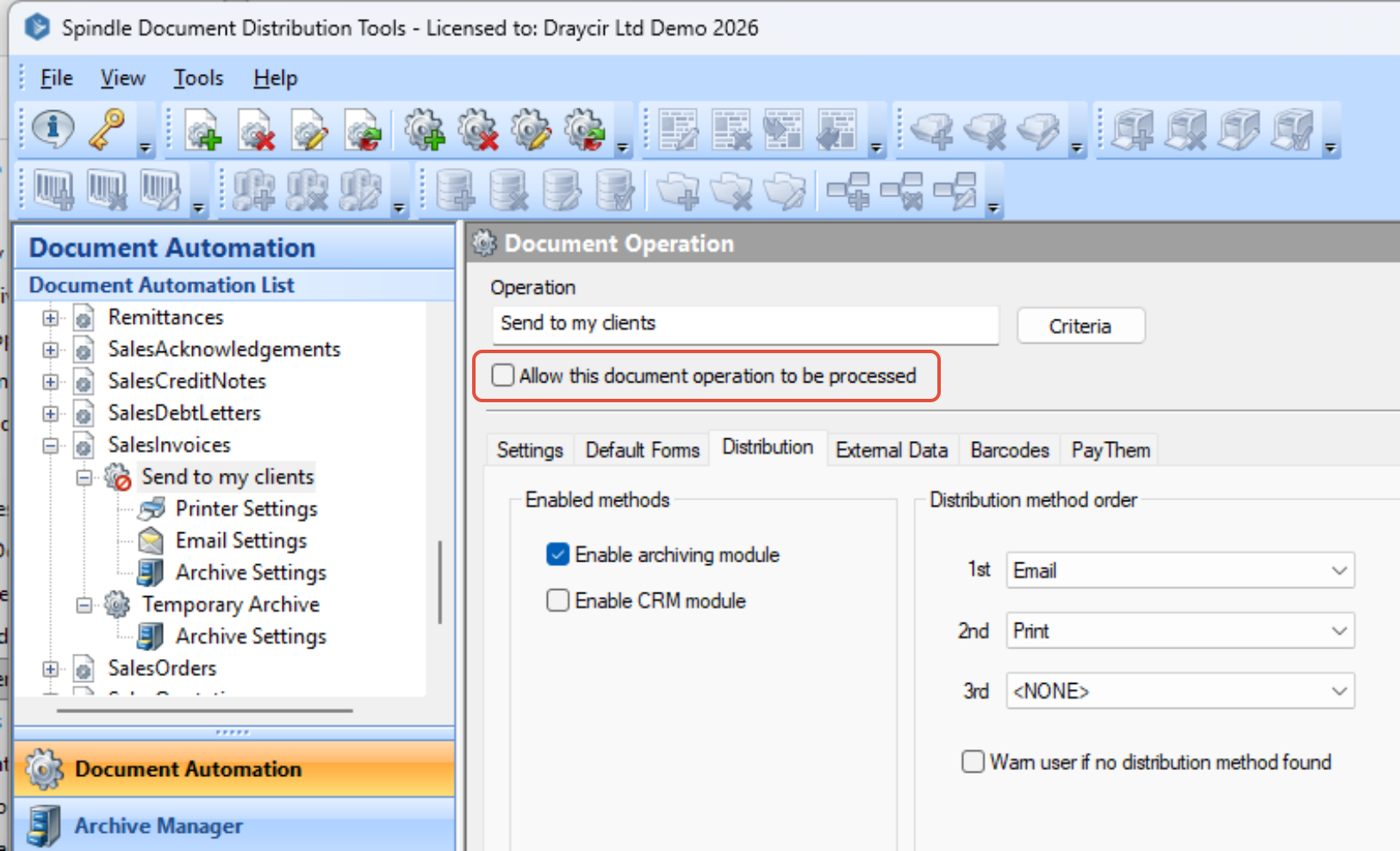
Task: Click the greyed database add icon
Action: point(455,189)
